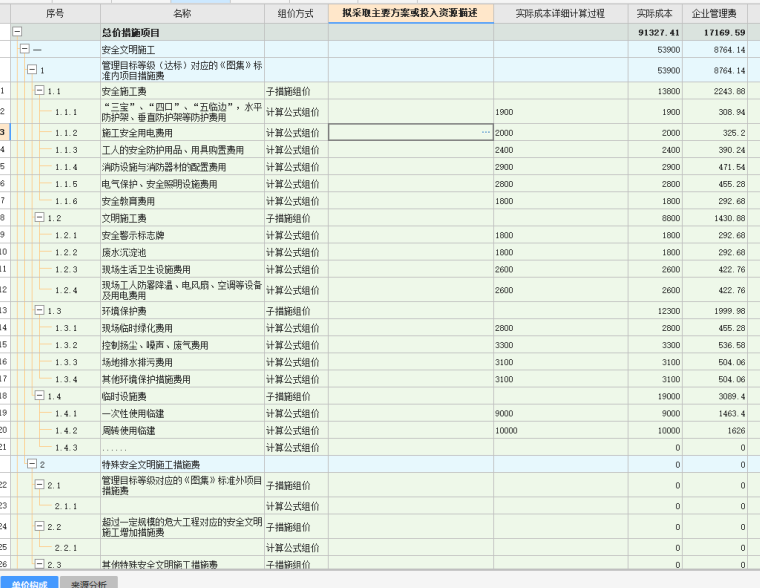Viewport: 760px width, 588px height.
Task: Select the 控制扬尘、噪声、废气费用 cell
Action: click(182, 345)
